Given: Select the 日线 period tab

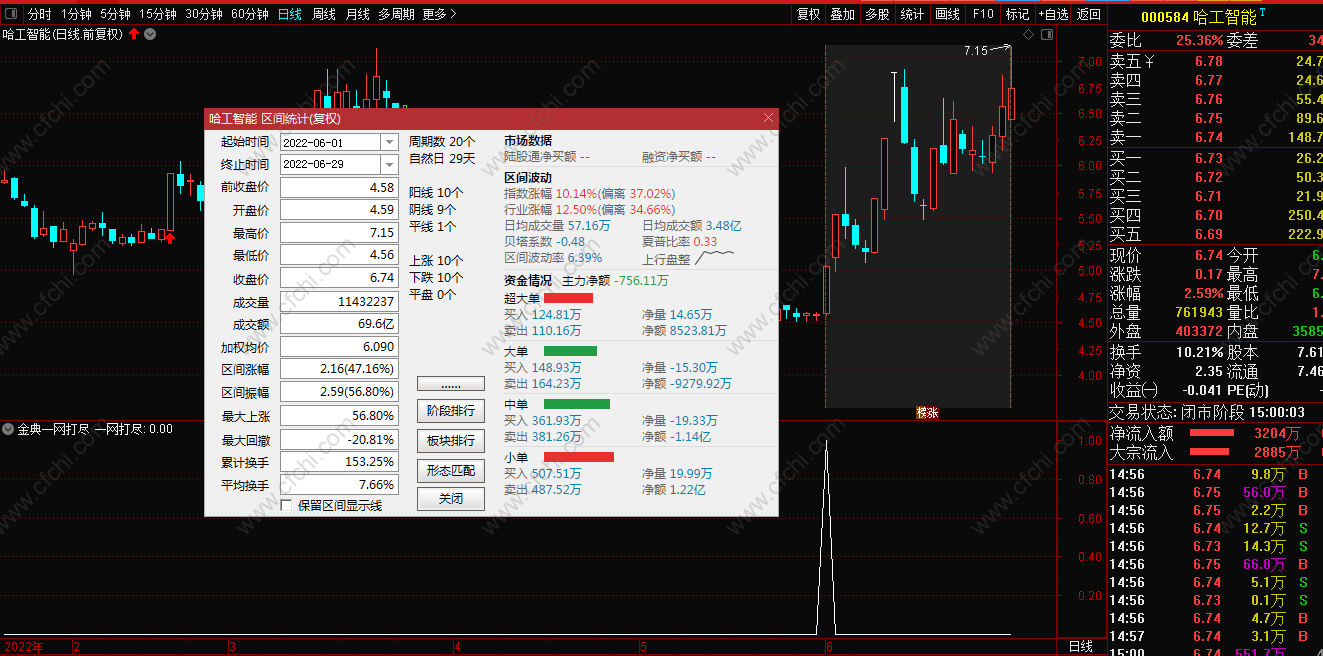Looking at the screenshot, I should tap(290, 14).
